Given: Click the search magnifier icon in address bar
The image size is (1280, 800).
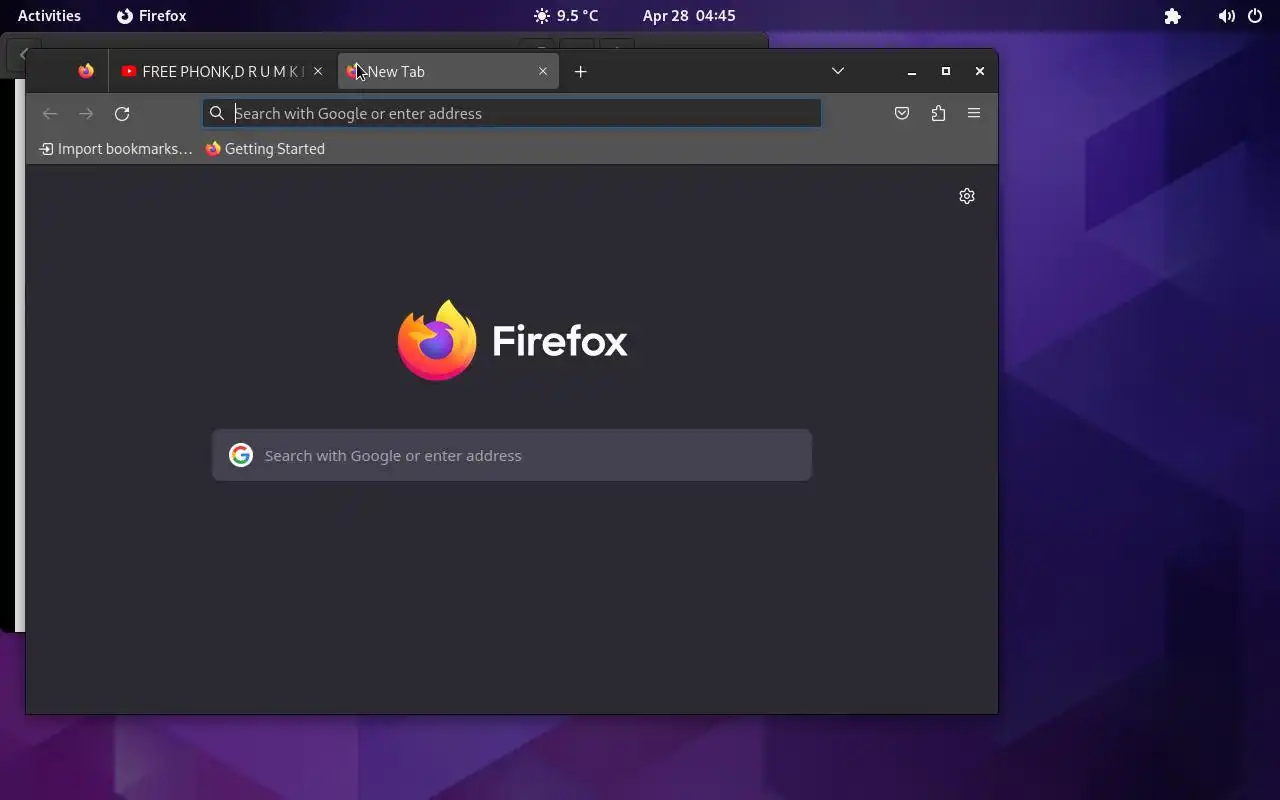Looking at the screenshot, I should point(217,113).
